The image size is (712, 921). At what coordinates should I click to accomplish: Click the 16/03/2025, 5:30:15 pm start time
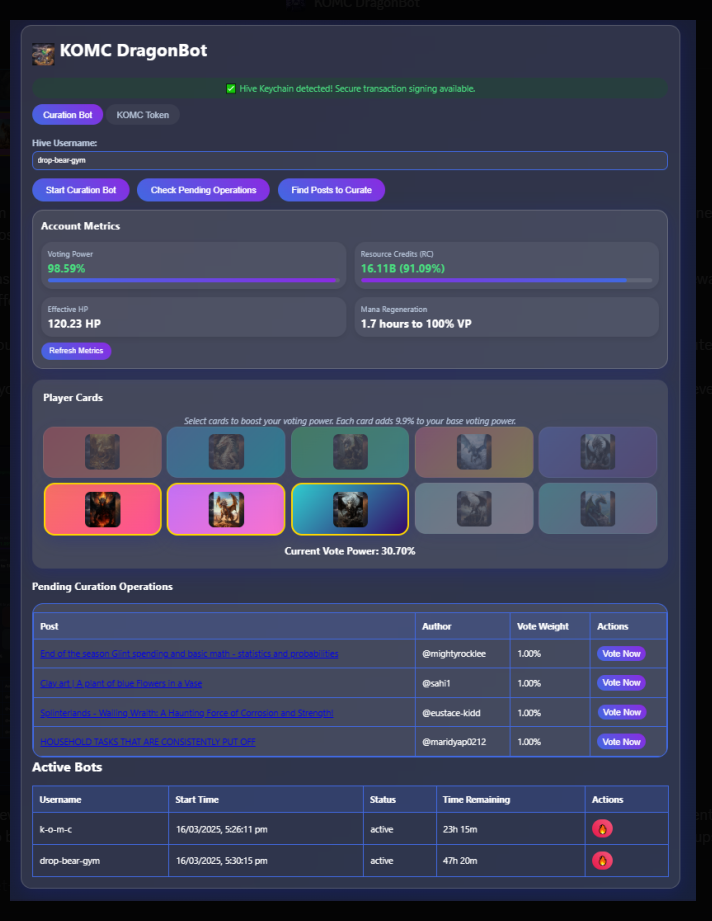click(x=222, y=861)
